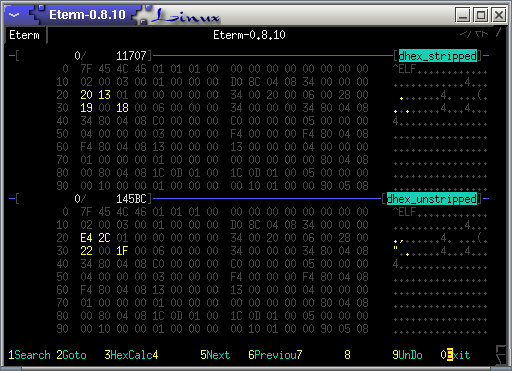Select highlighted byte 19 in stripped pane
This screenshot has width=512, height=371.
coord(86,108)
